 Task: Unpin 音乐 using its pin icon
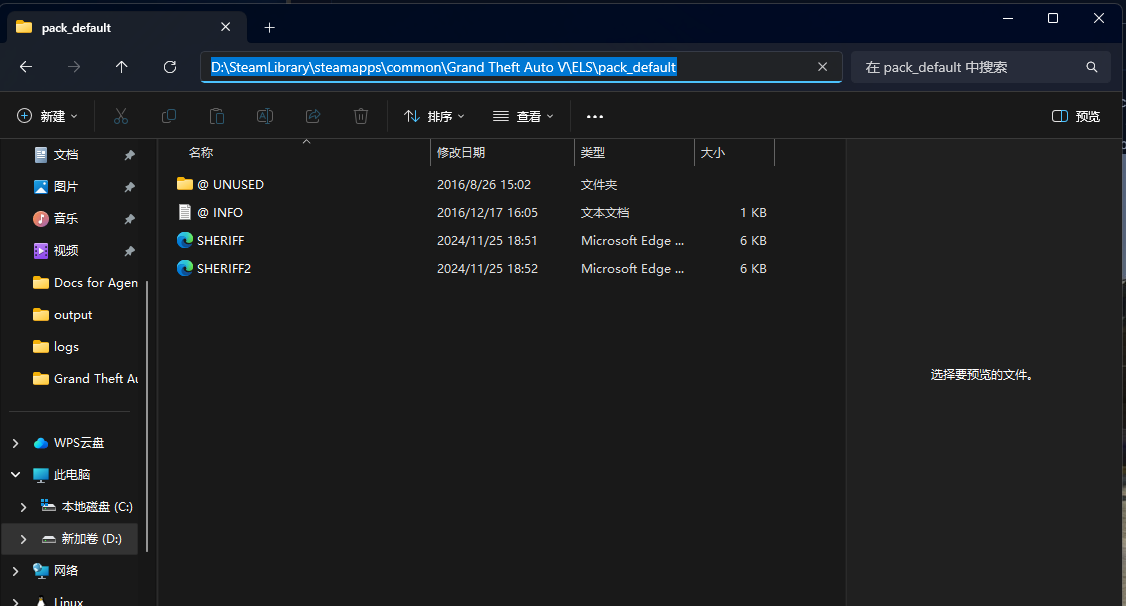[x=129, y=219]
